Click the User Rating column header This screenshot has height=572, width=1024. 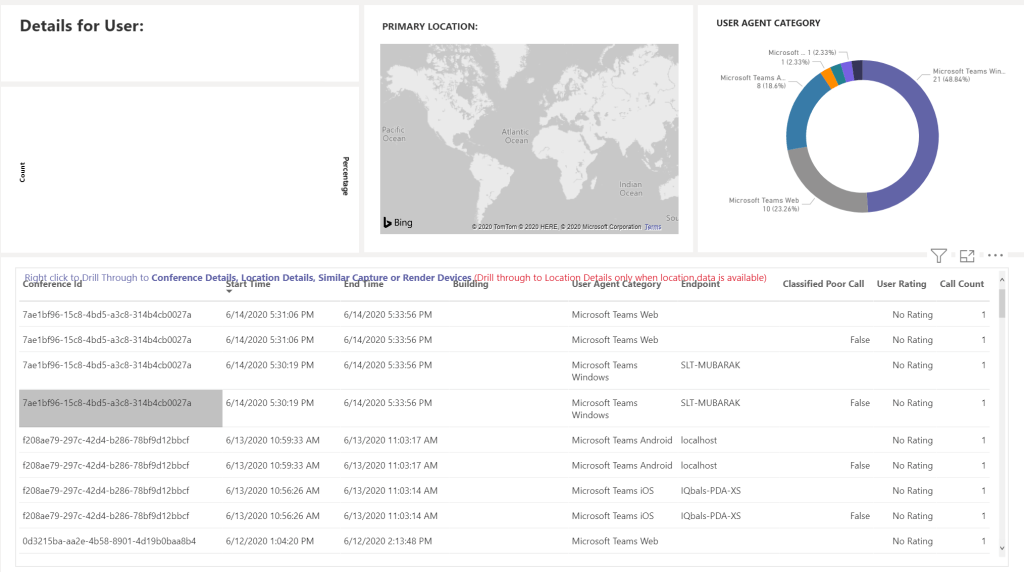coord(901,284)
